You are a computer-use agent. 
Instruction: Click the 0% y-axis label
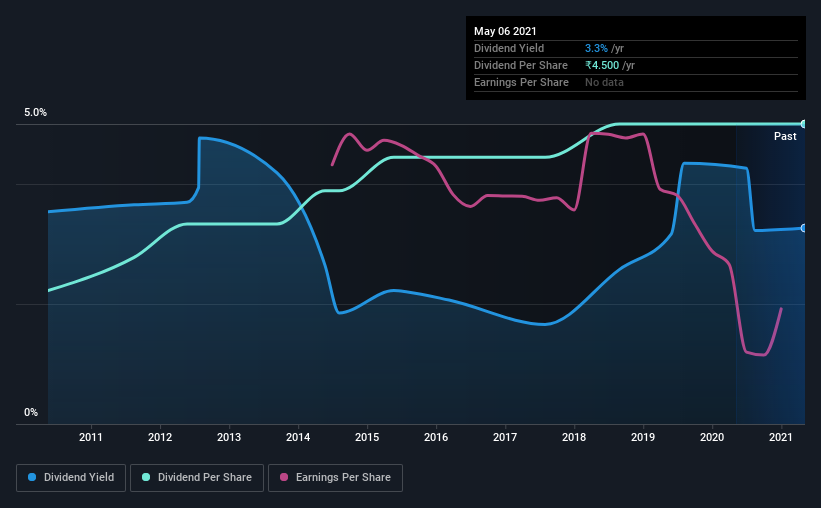pyautogui.click(x=31, y=413)
